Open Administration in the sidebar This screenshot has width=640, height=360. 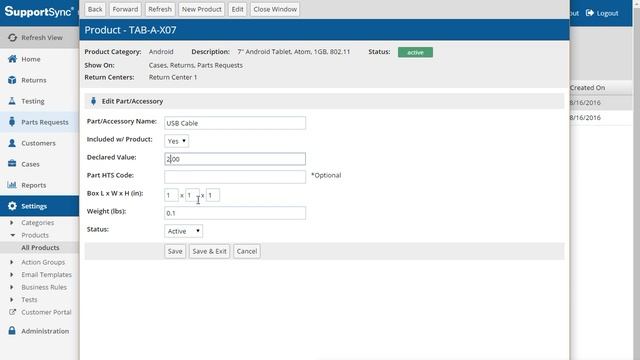pos(39,331)
